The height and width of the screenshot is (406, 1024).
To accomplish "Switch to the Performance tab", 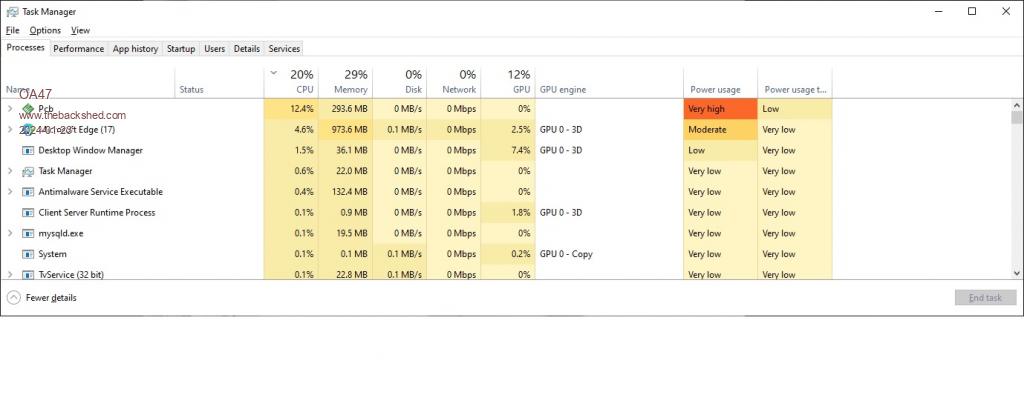I will 78,48.
